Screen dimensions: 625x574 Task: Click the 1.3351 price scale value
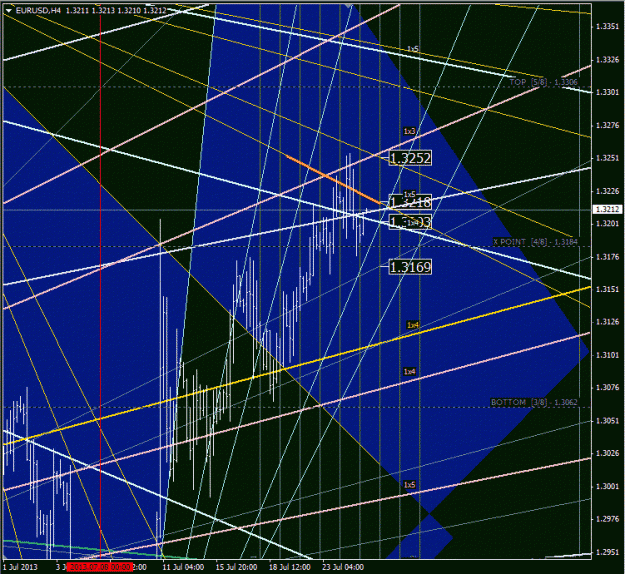click(x=607, y=27)
